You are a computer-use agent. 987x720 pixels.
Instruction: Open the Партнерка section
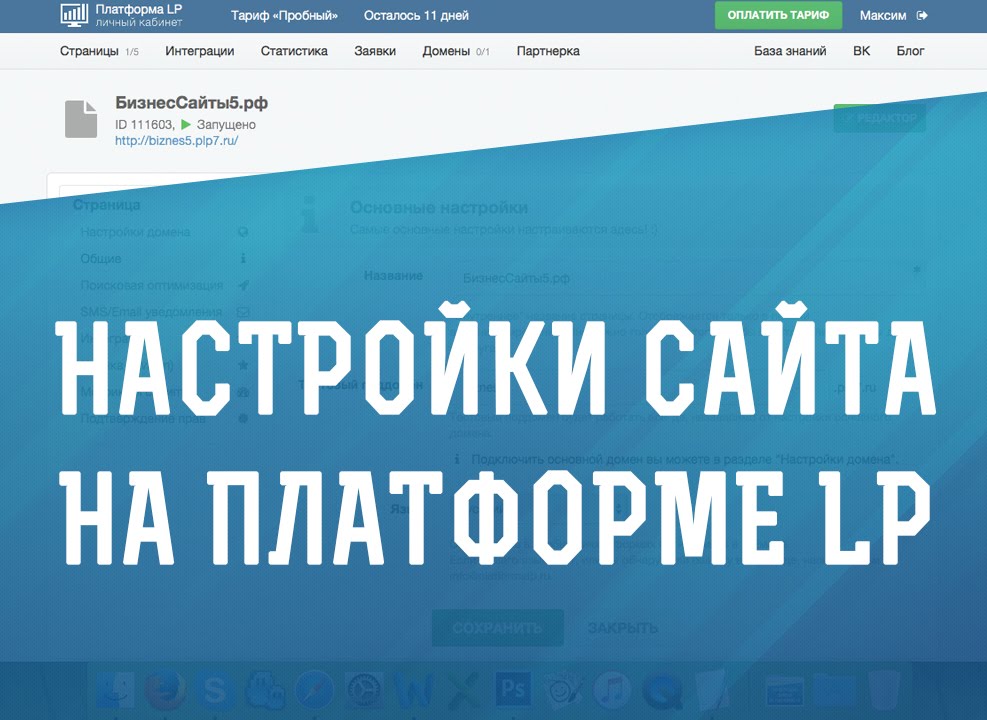pos(548,51)
